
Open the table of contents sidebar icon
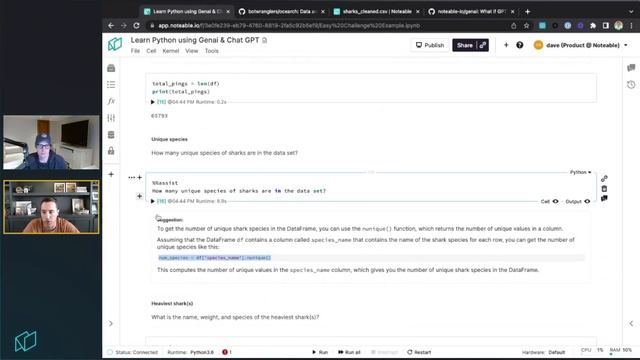tap(111, 84)
